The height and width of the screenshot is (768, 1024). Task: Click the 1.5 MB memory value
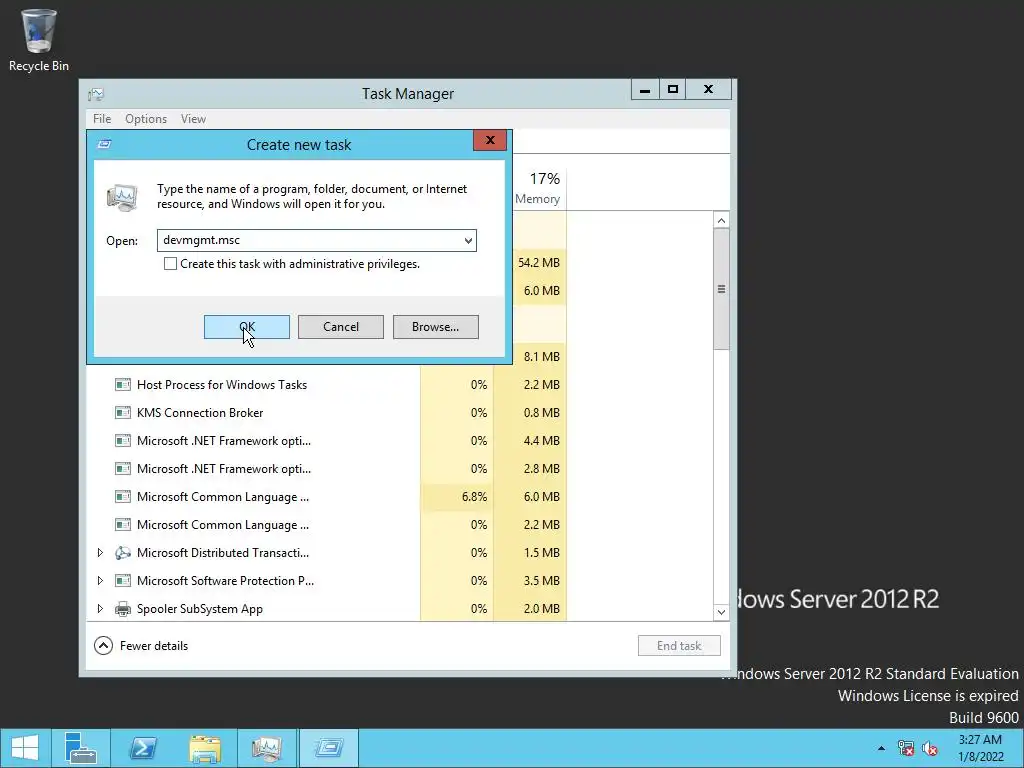[x=541, y=553]
